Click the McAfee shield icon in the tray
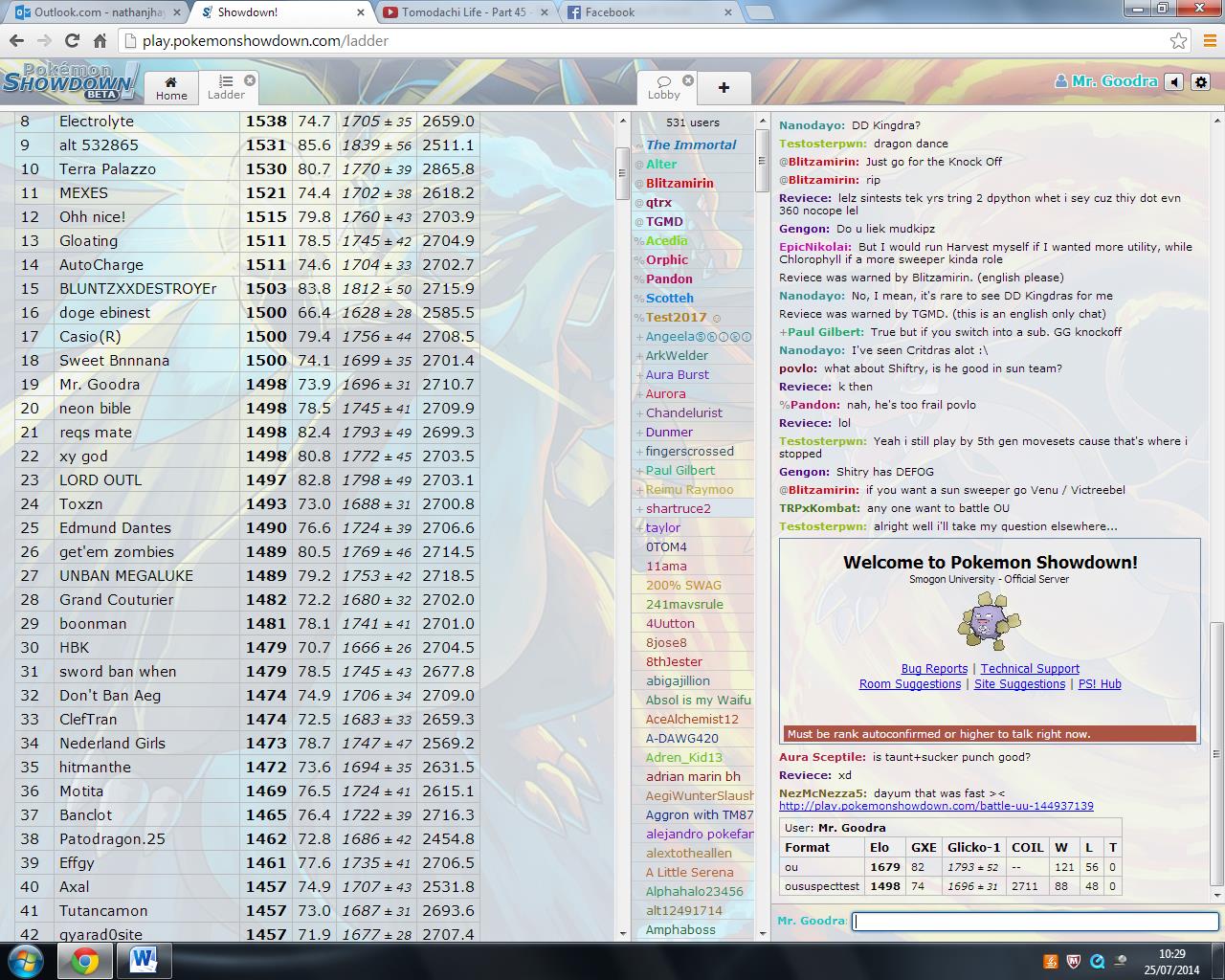1225x980 pixels. [1074, 961]
